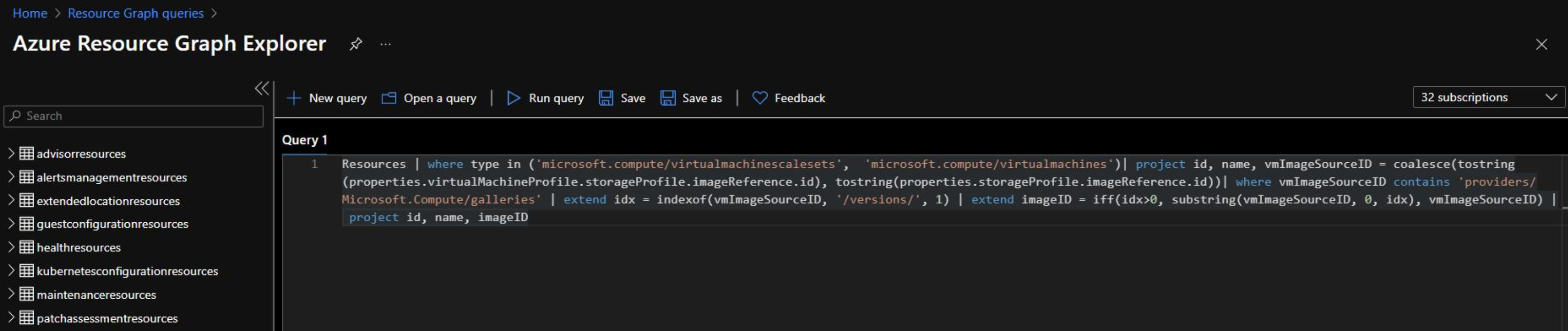Image resolution: width=1568 pixels, height=331 pixels.
Task: Click the New query label
Action: click(x=338, y=98)
